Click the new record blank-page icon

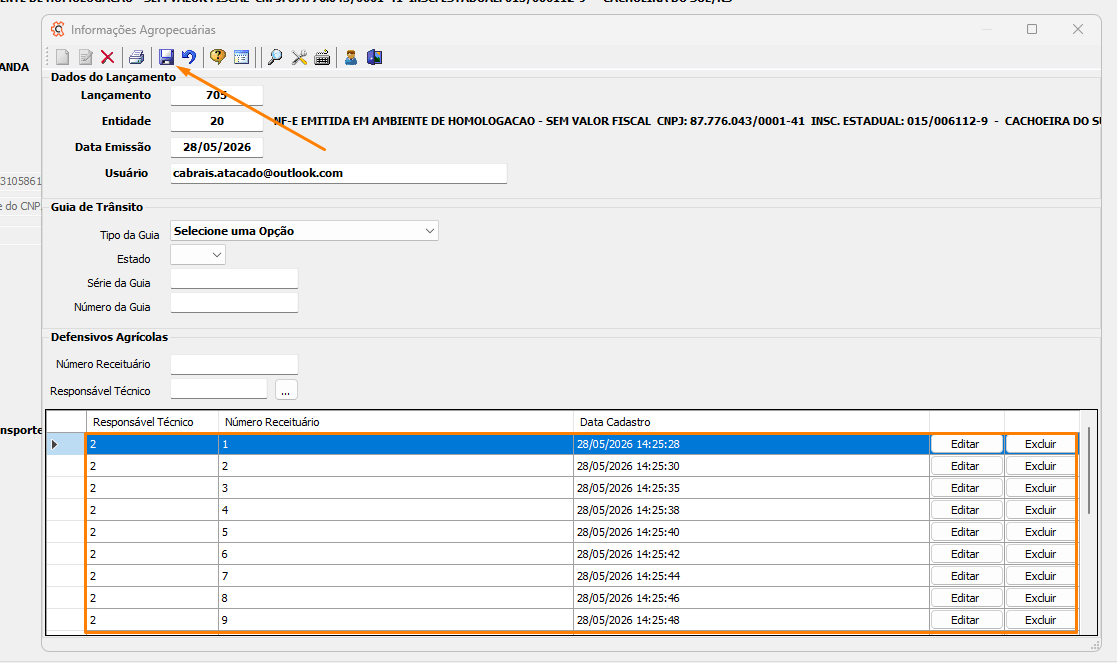(x=63, y=57)
